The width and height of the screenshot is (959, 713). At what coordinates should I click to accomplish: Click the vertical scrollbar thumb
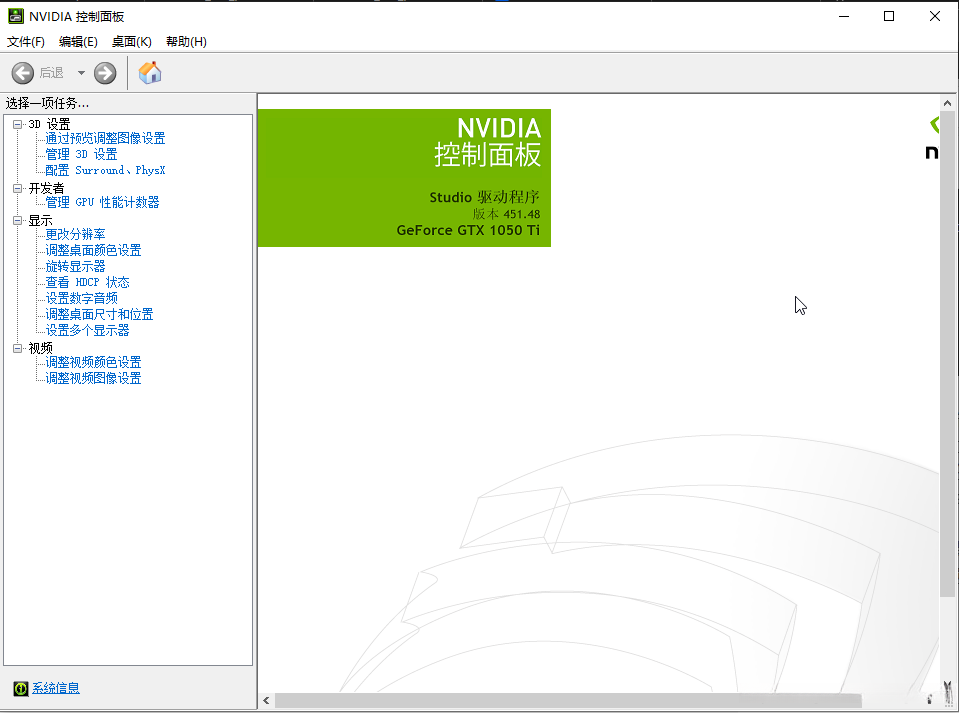pyautogui.click(x=947, y=353)
